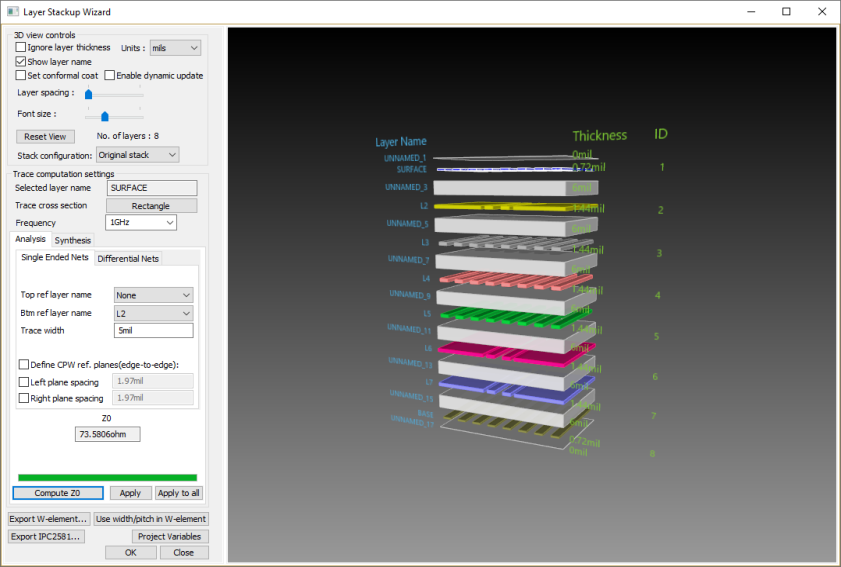This screenshot has height=567, width=841.
Task: Uncheck Show layer name option
Action: (21, 62)
